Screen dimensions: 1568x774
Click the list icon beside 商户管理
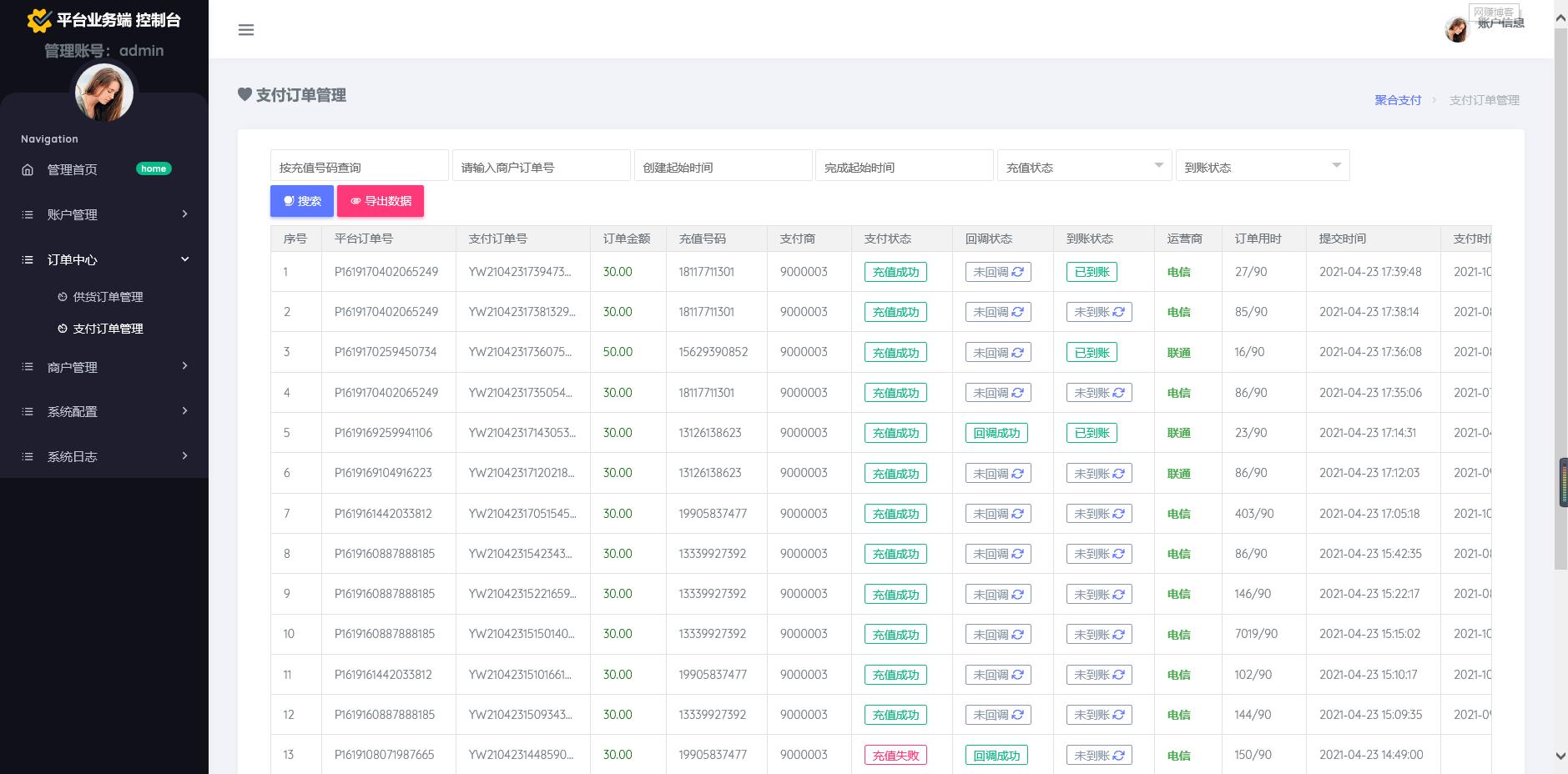pyautogui.click(x=28, y=367)
